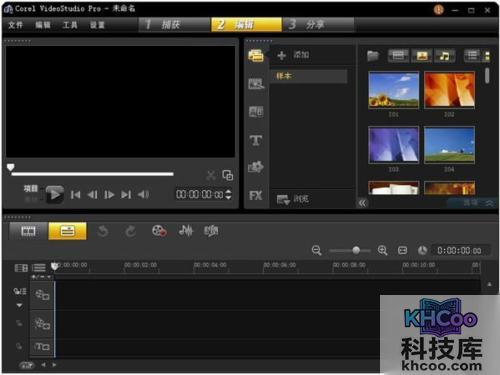Jump to project start
The height and width of the screenshot is (375, 500).
(x=75, y=194)
